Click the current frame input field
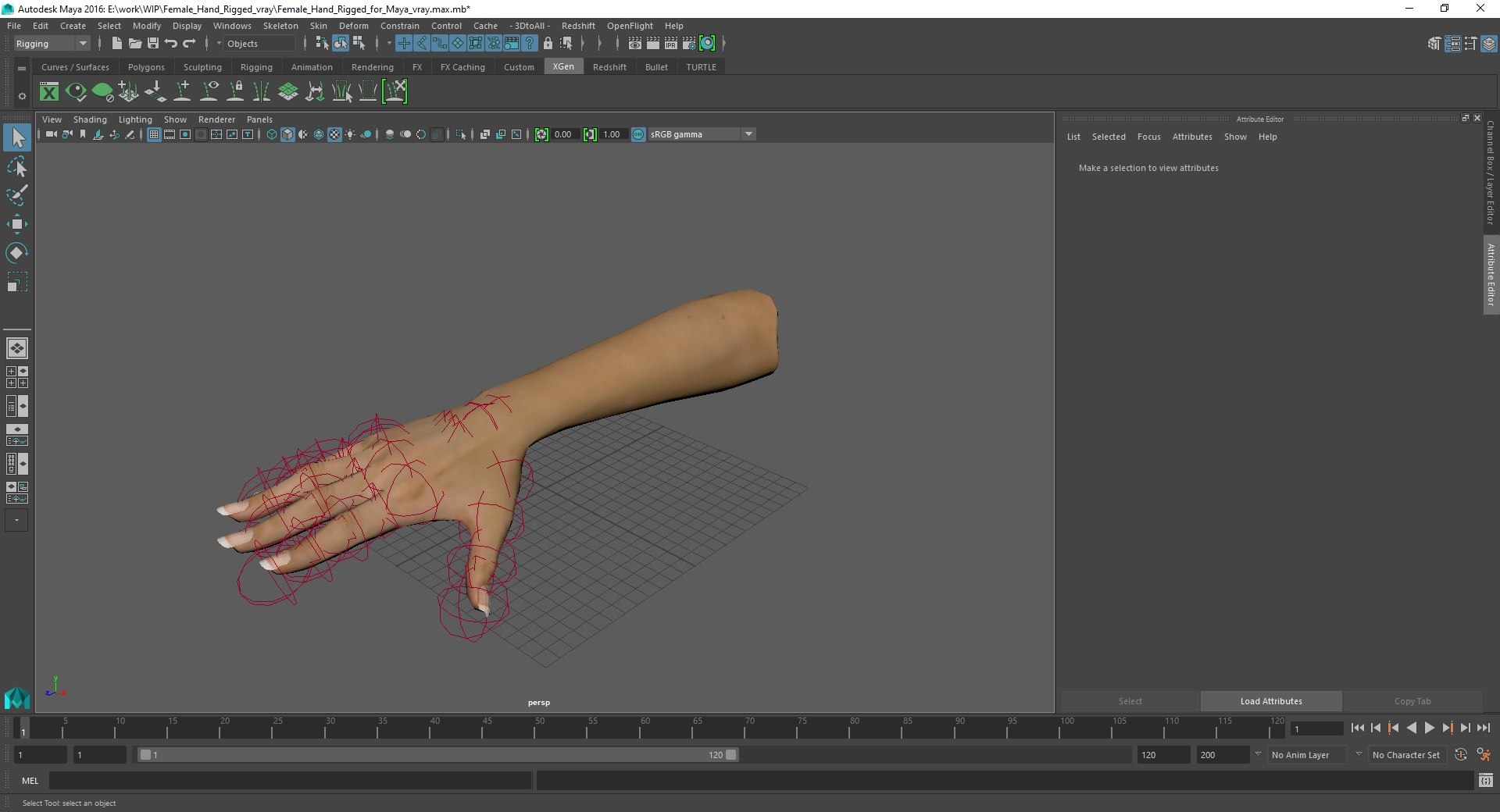1500x812 pixels. 1316,728
